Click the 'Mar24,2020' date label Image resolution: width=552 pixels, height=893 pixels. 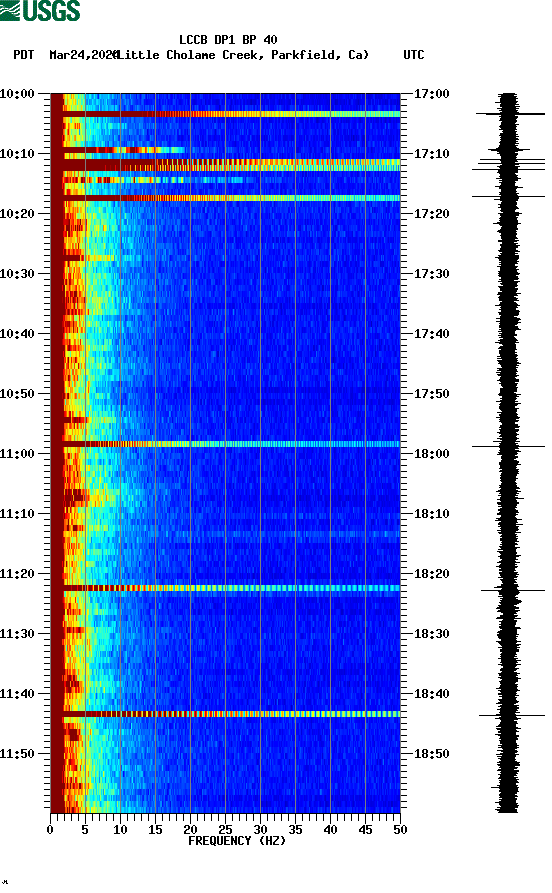click(83, 55)
